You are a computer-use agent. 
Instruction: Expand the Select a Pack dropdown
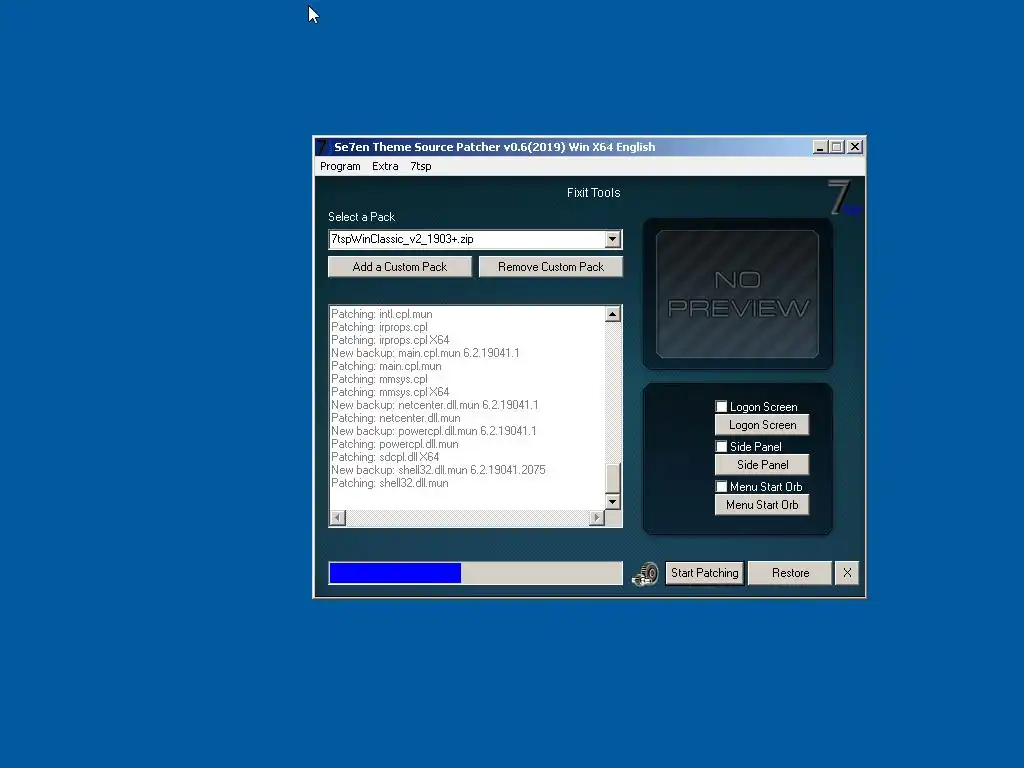pos(612,239)
